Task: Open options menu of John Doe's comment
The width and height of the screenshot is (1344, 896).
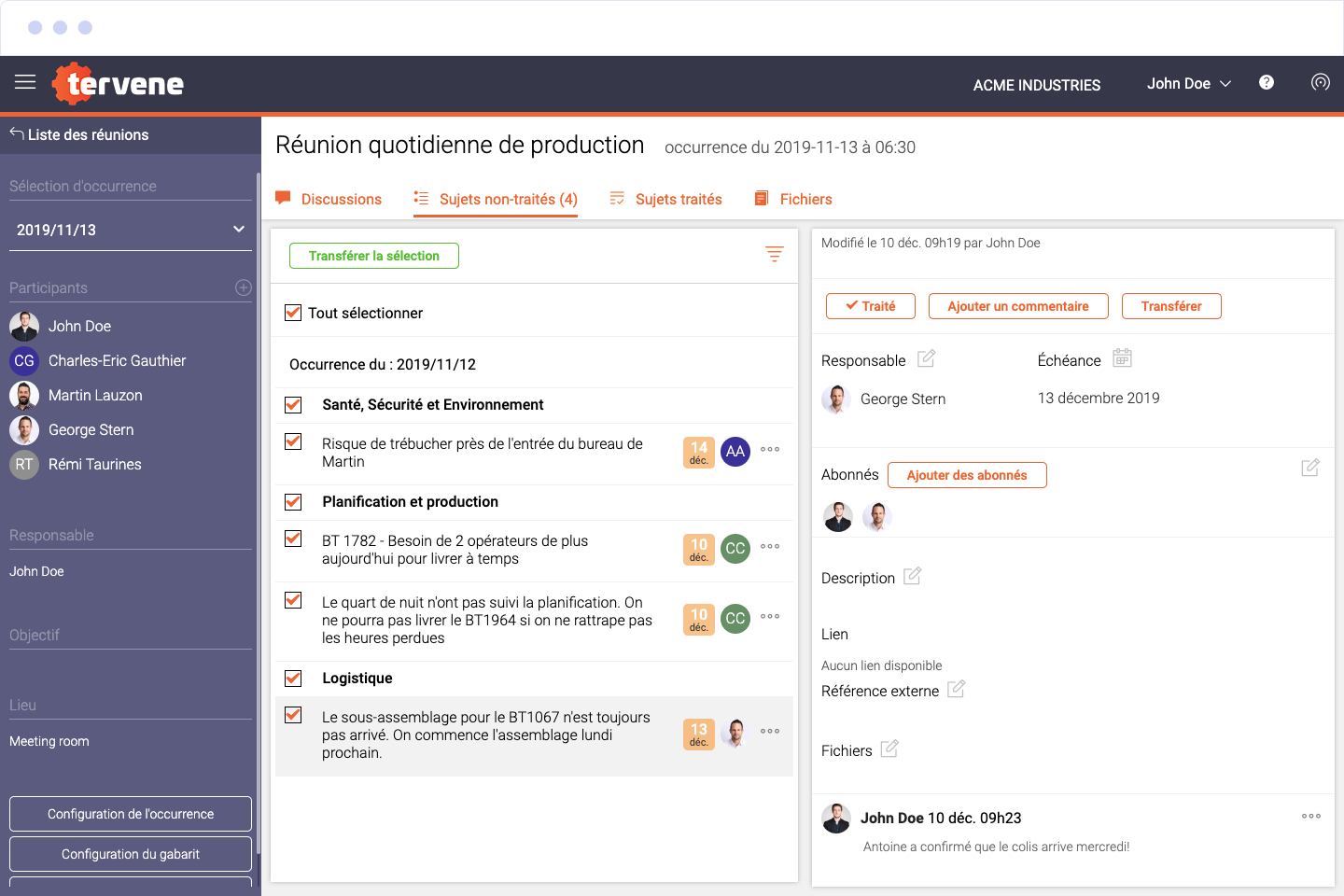Action: [1311, 816]
